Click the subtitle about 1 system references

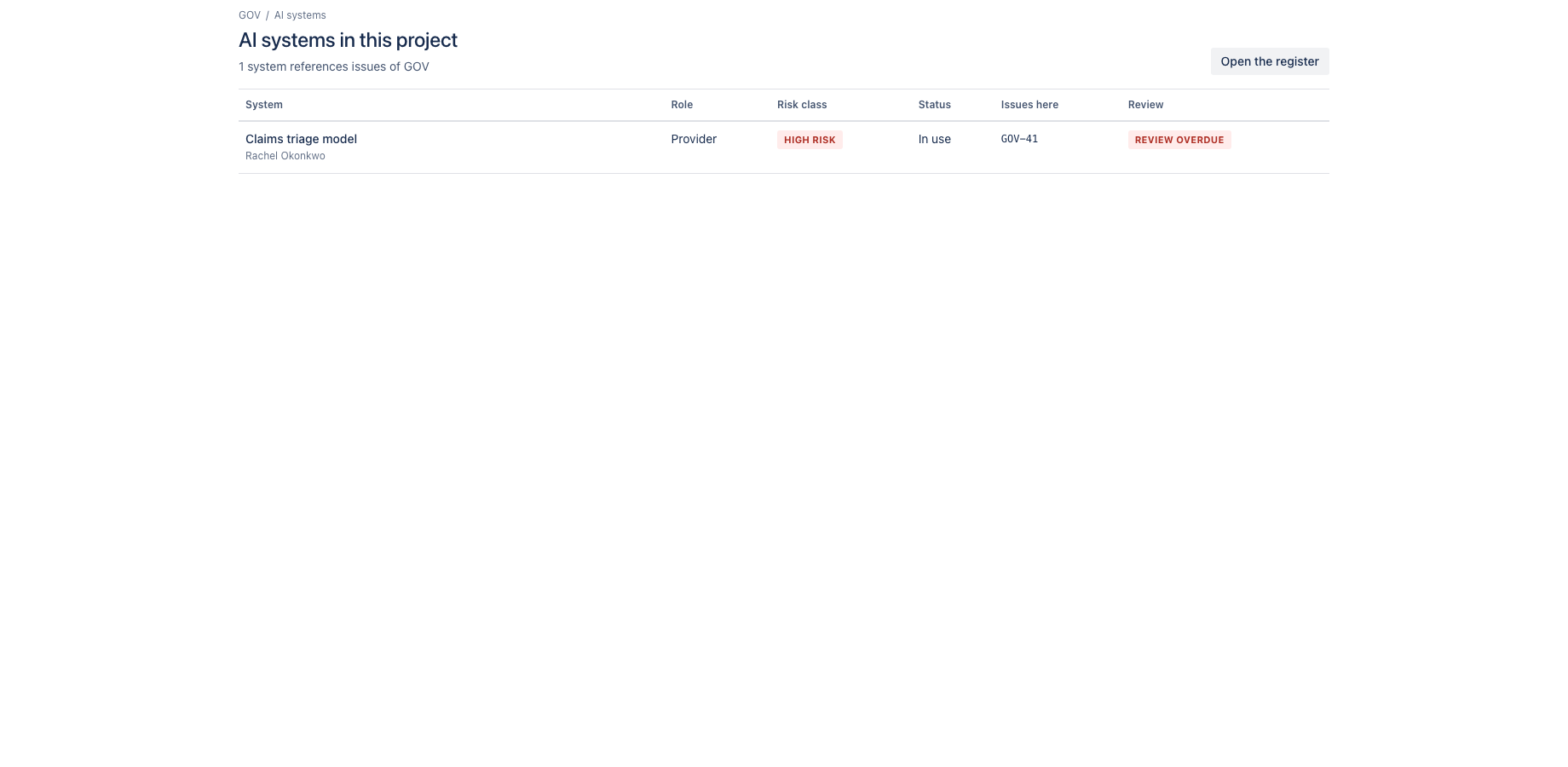[x=334, y=66]
